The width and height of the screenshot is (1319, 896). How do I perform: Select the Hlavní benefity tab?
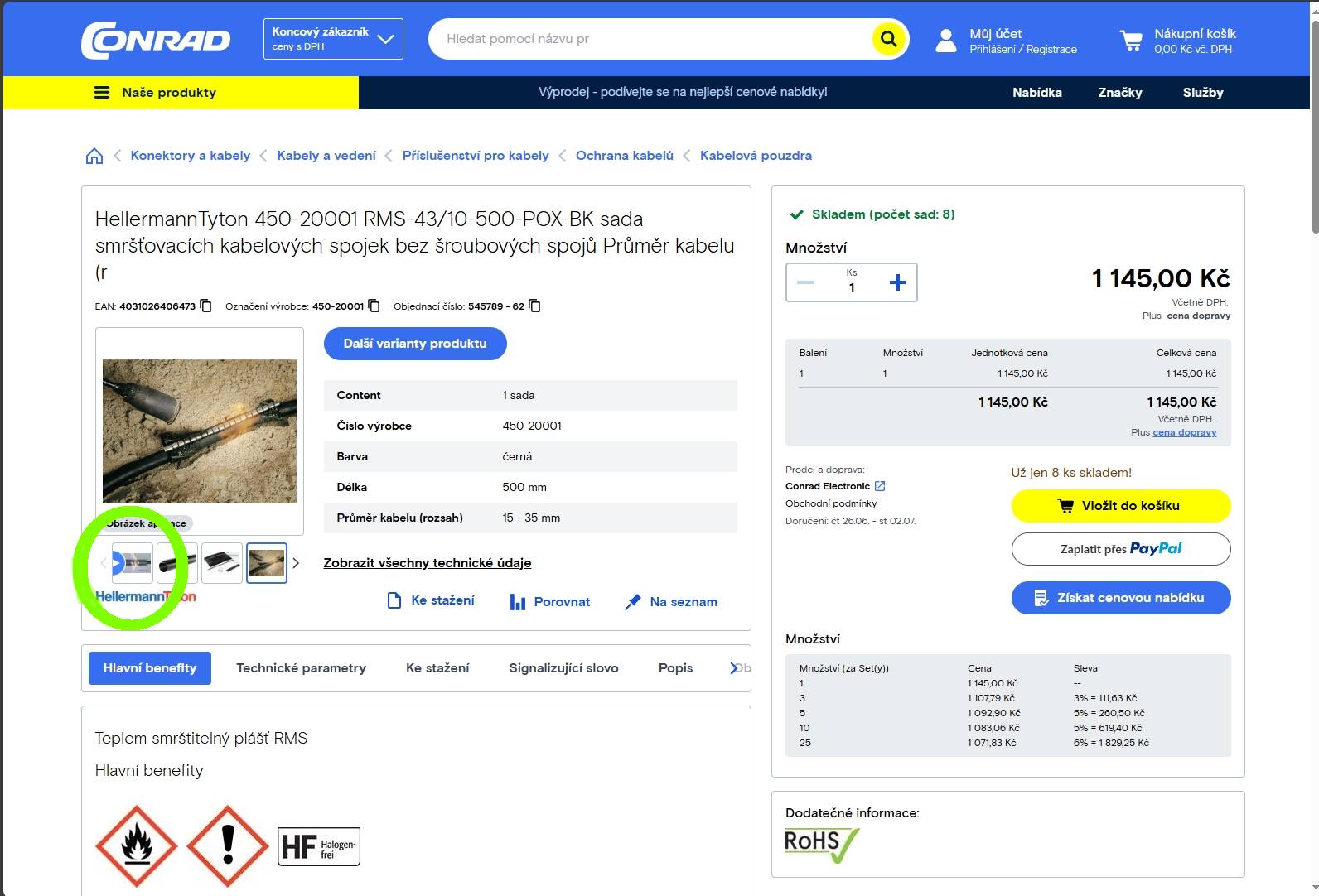pos(150,668)
